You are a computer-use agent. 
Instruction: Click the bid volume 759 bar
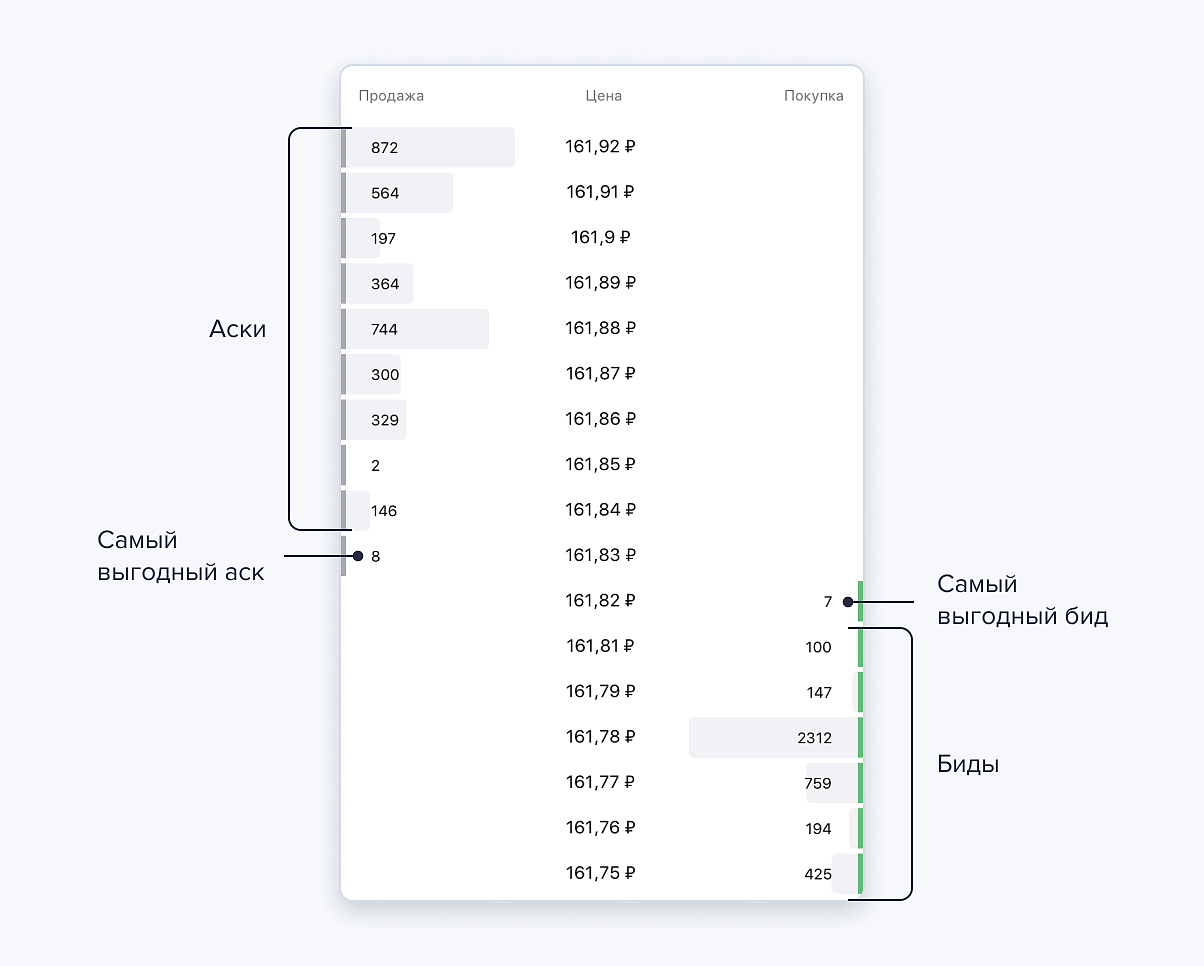coord(832,783)
